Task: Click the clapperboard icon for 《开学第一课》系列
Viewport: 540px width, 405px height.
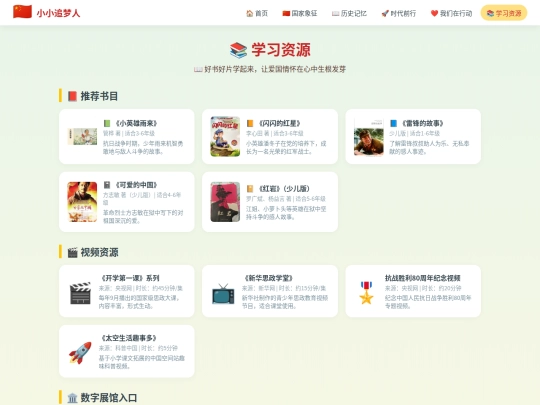Action: point(80,293)
